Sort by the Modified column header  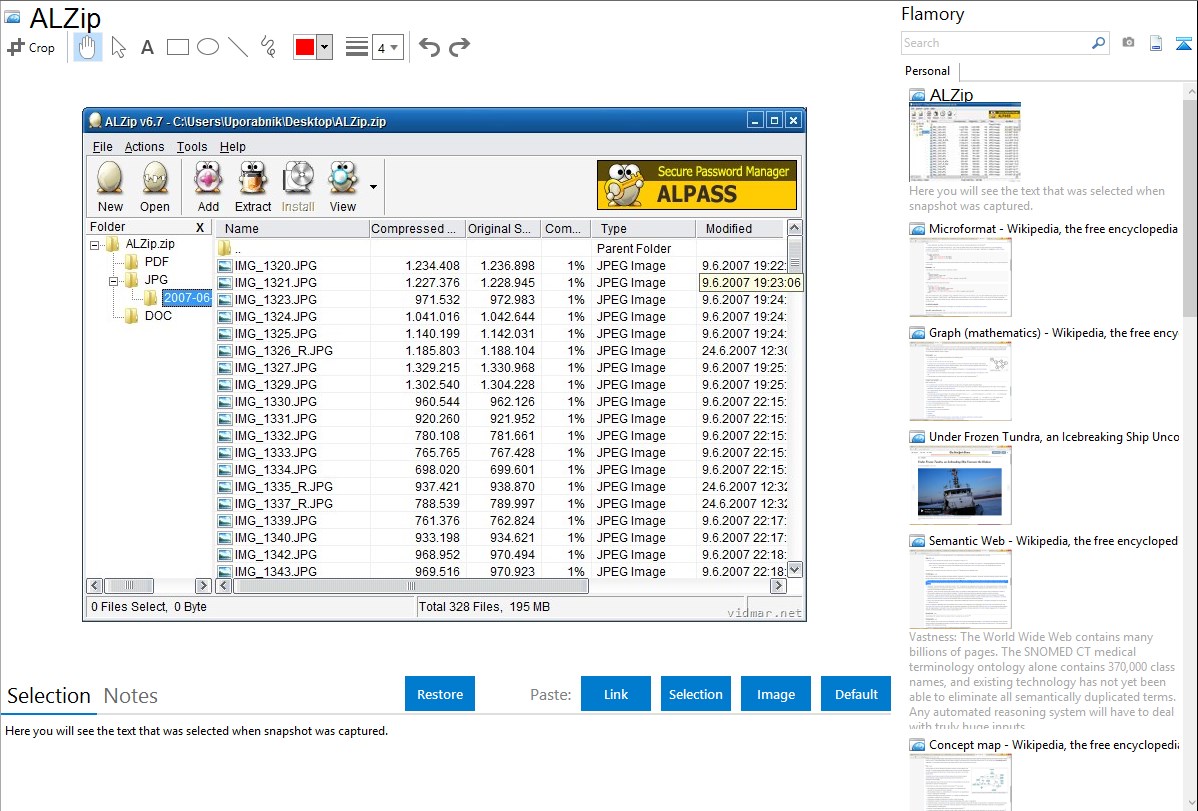740,229
